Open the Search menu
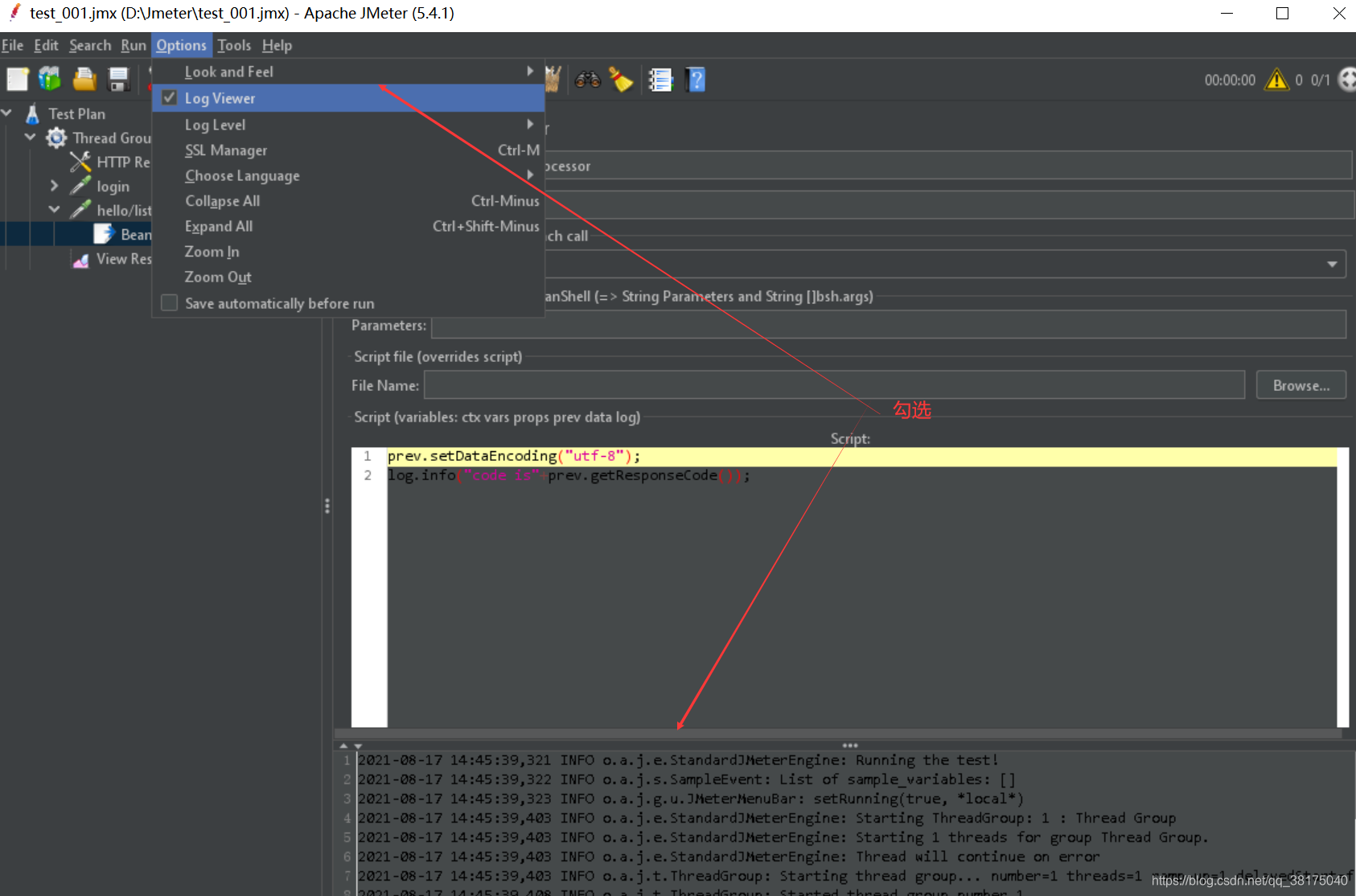The height and width of the screenshot is (896, 1356). pyautogui.click(x=90, y=45)
